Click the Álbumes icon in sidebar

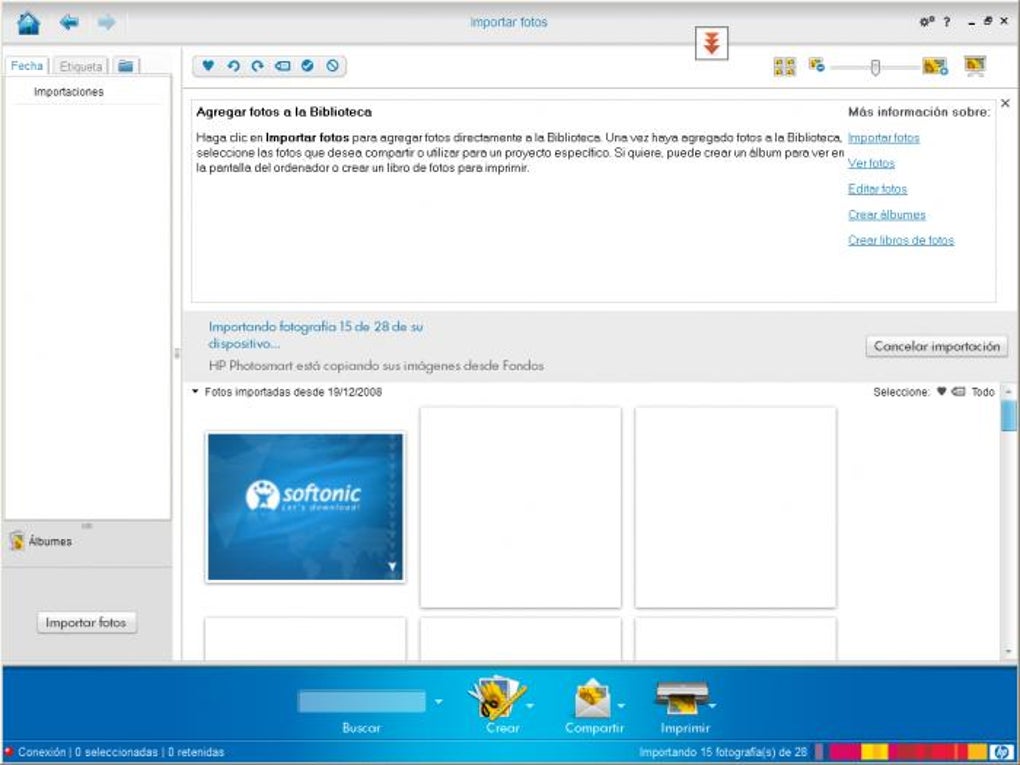[x=17, y=541]
